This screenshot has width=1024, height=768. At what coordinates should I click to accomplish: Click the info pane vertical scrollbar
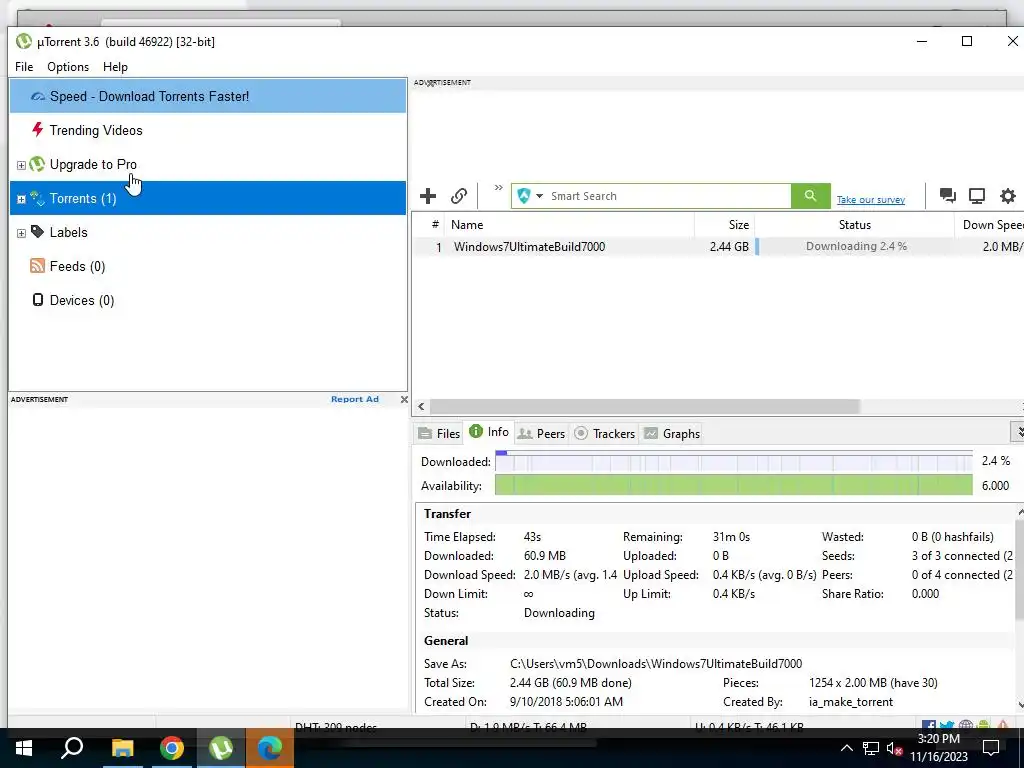click(1019, 569)
